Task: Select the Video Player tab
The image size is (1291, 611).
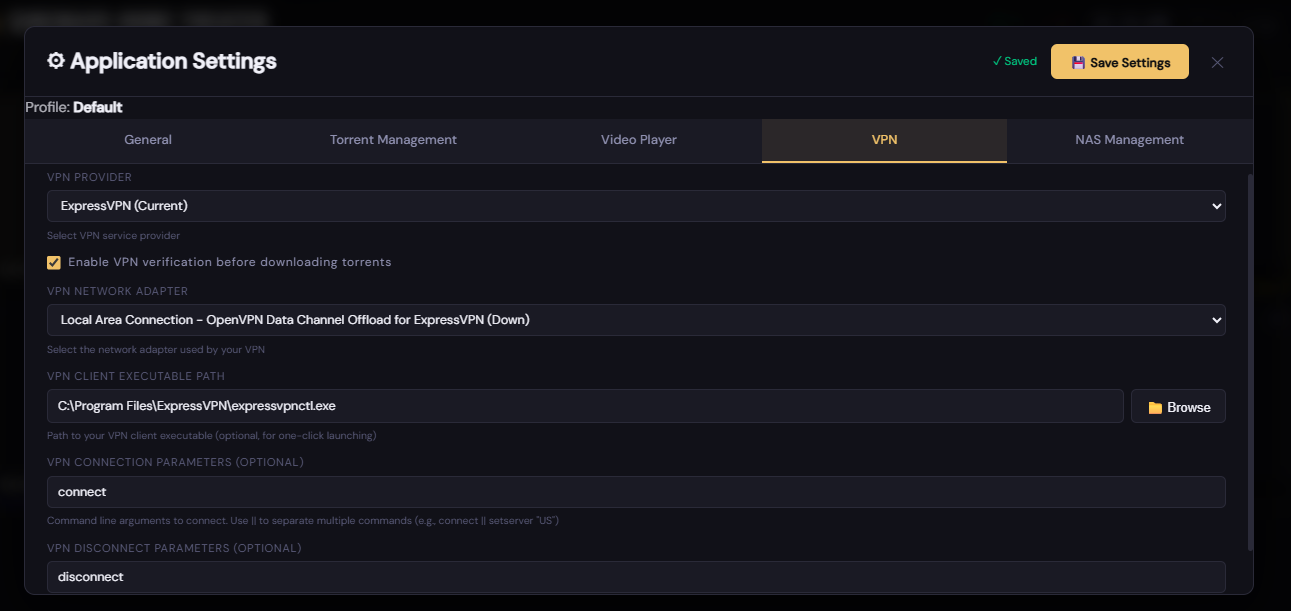Action: (638, 140)
